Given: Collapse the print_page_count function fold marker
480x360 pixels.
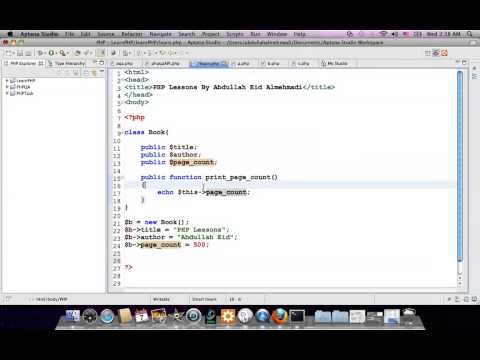Looking at the screenshot, I should (x=122, y=178).
